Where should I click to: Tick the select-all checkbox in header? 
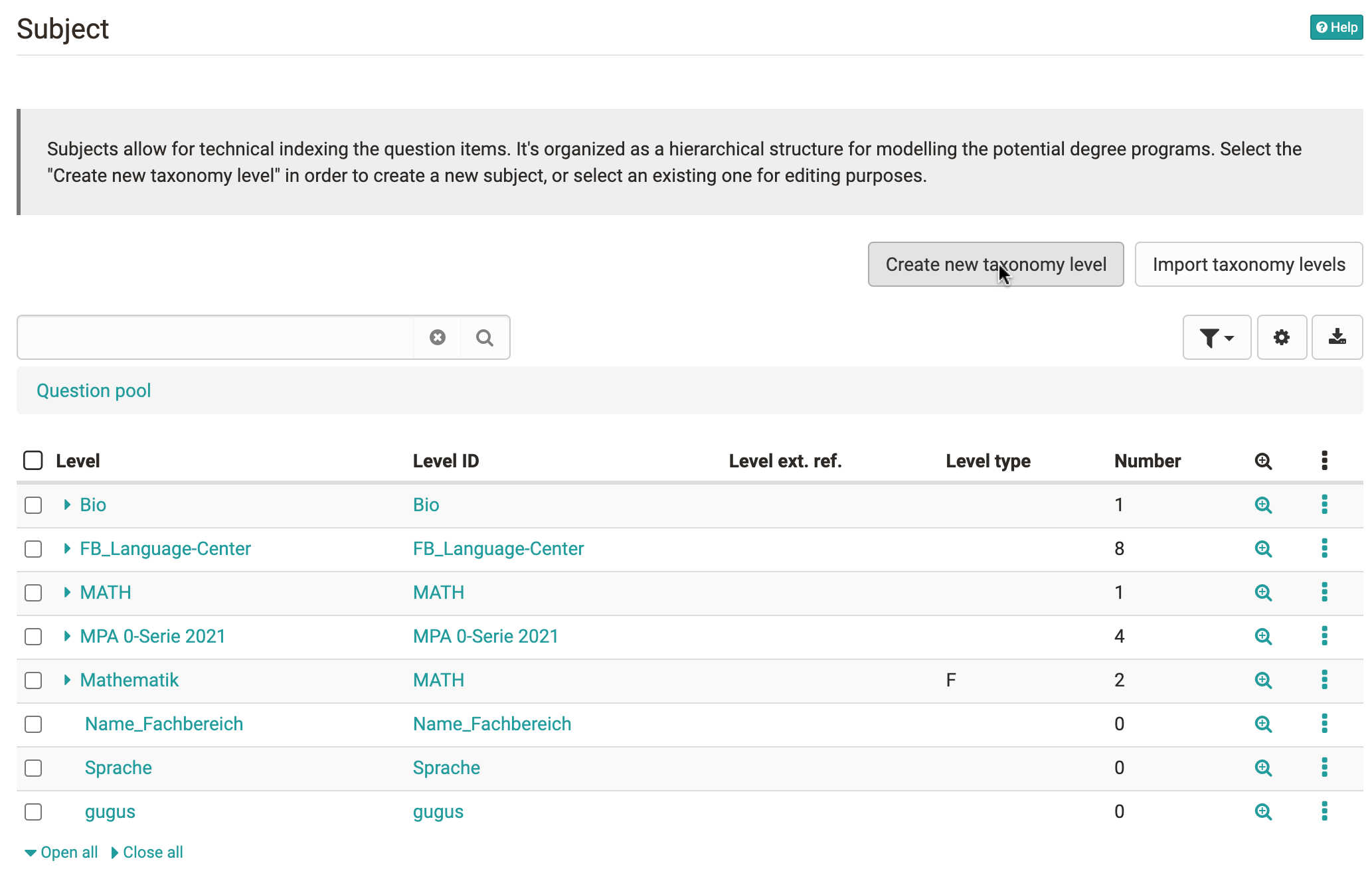(x=33, y=460)
